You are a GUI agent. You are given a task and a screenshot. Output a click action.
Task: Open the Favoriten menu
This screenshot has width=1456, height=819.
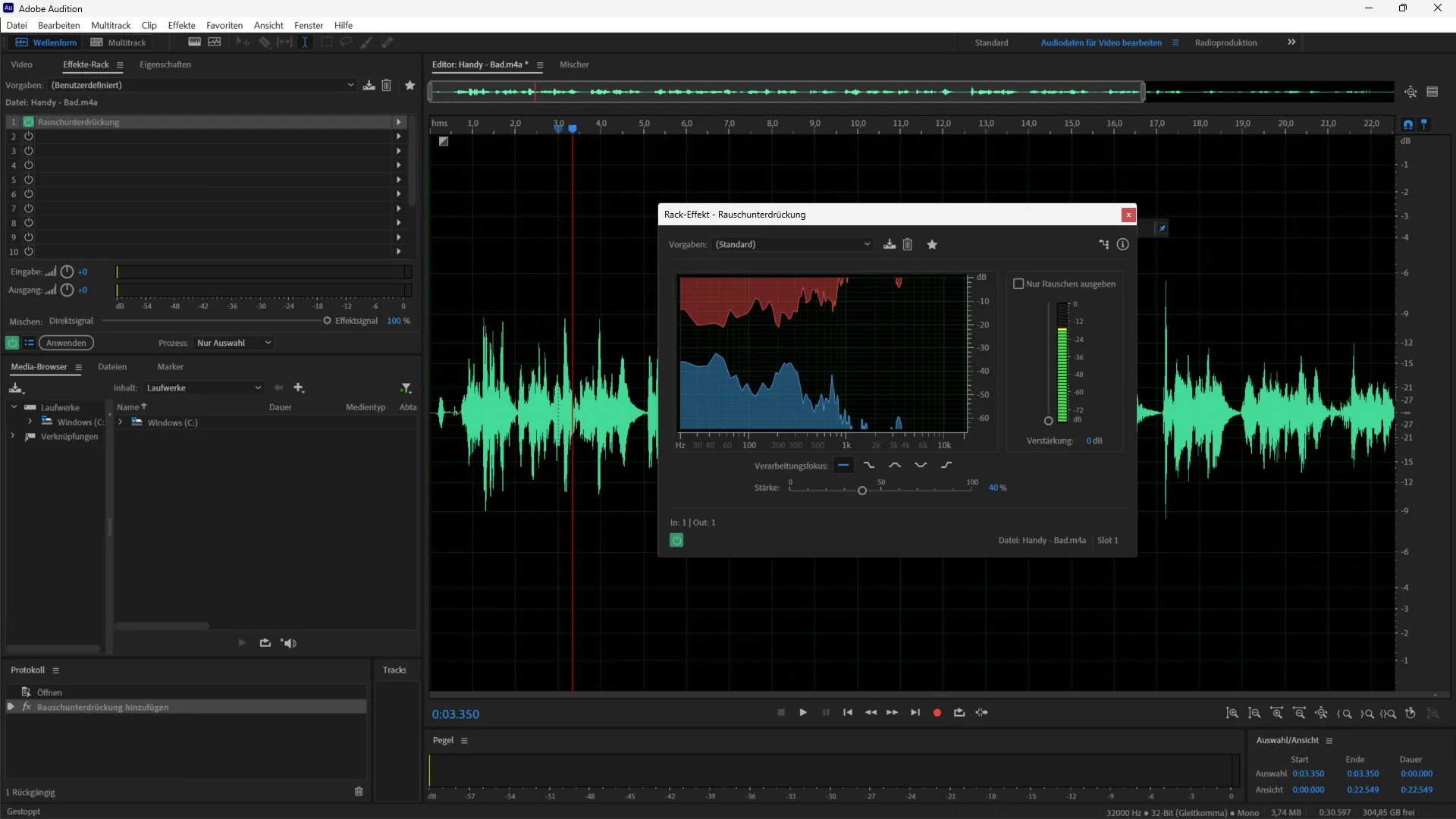point(224,25)
